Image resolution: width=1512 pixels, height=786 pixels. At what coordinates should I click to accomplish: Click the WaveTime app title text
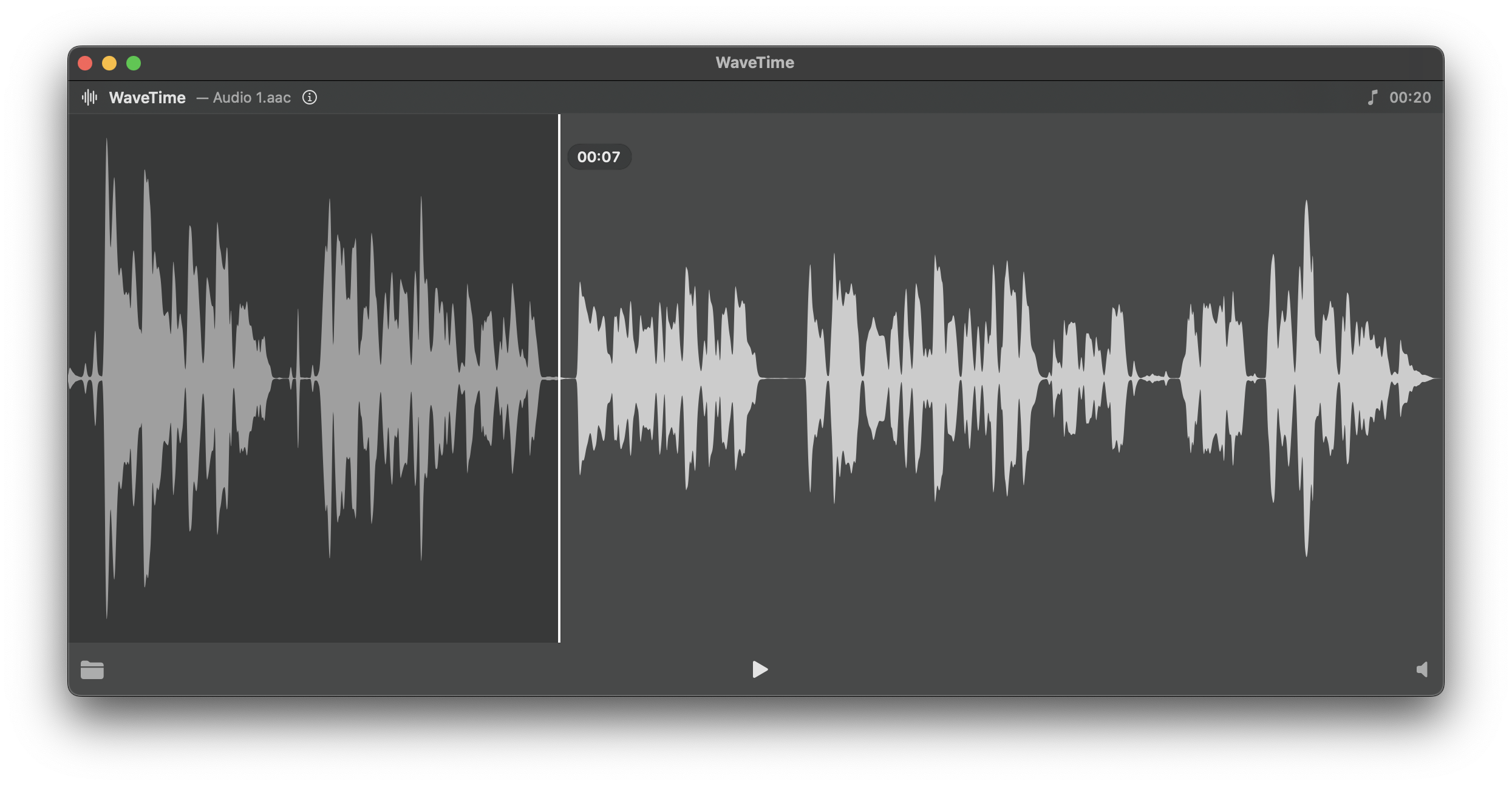coord(147,97)
